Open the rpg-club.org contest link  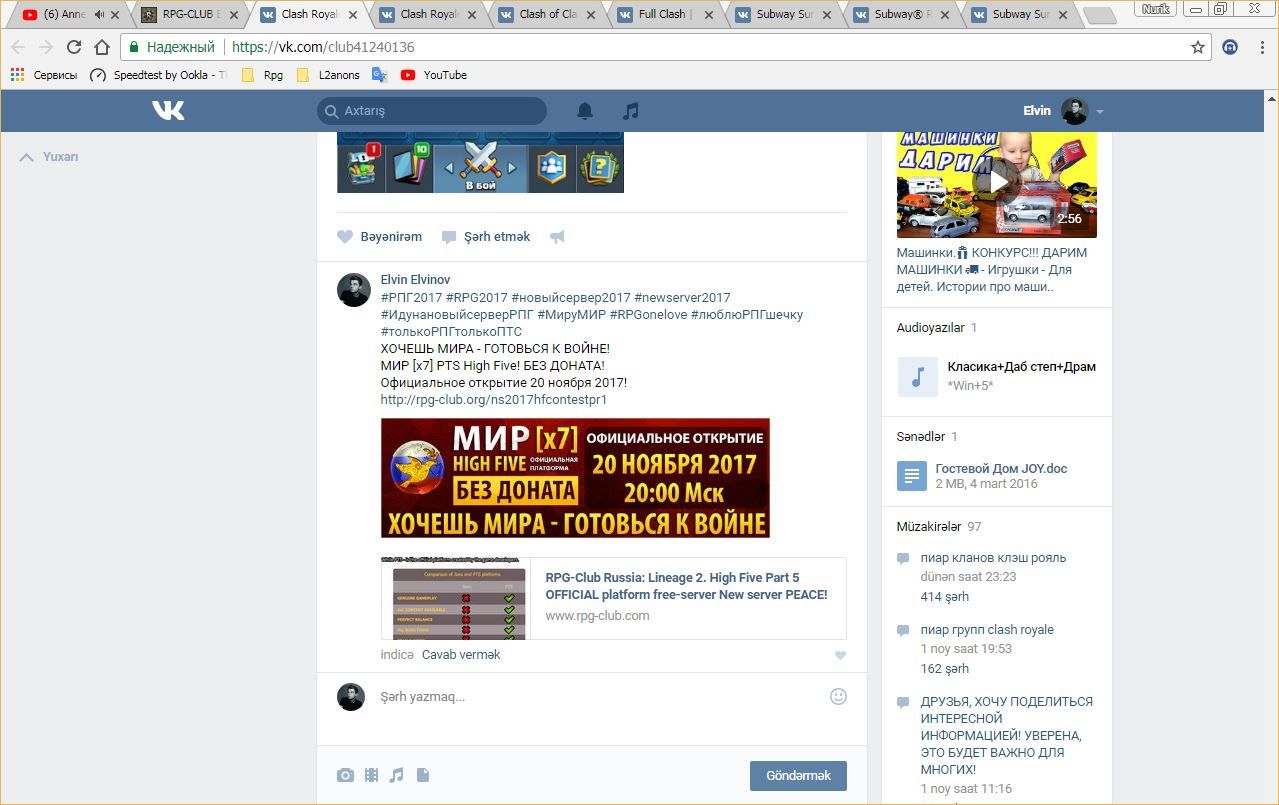tap(493, 400)
